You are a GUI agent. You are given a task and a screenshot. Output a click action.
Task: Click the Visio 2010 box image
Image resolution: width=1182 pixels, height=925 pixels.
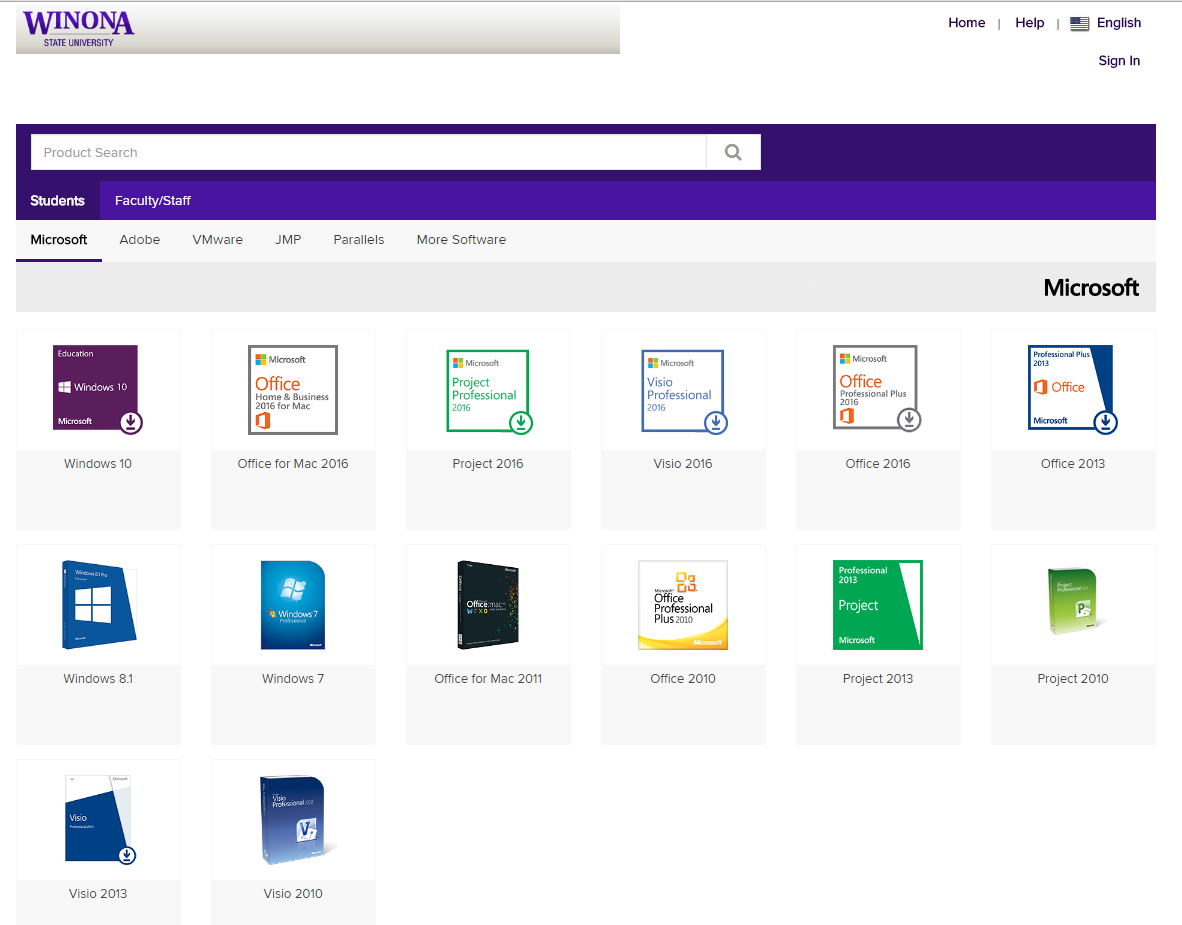293,819
